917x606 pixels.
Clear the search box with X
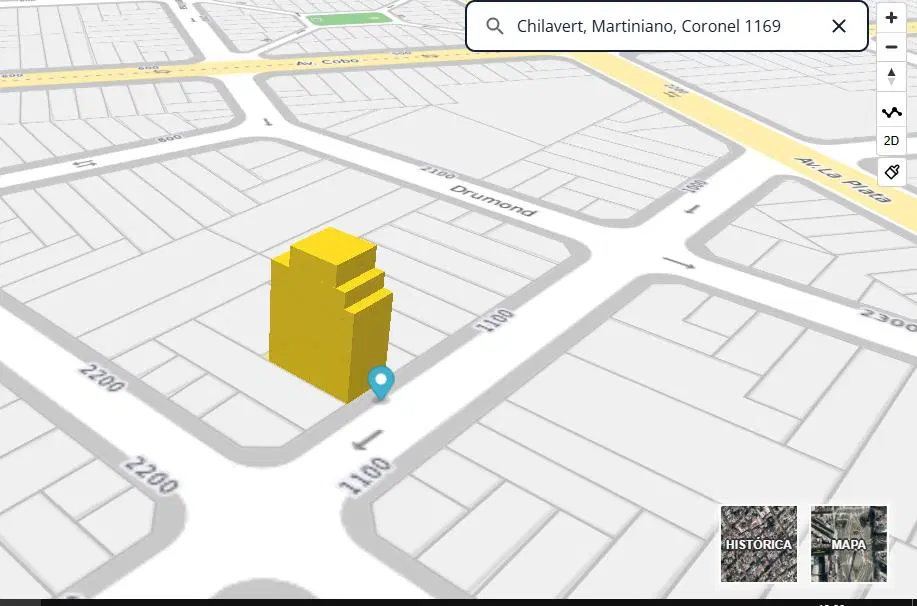pos(839,26)
